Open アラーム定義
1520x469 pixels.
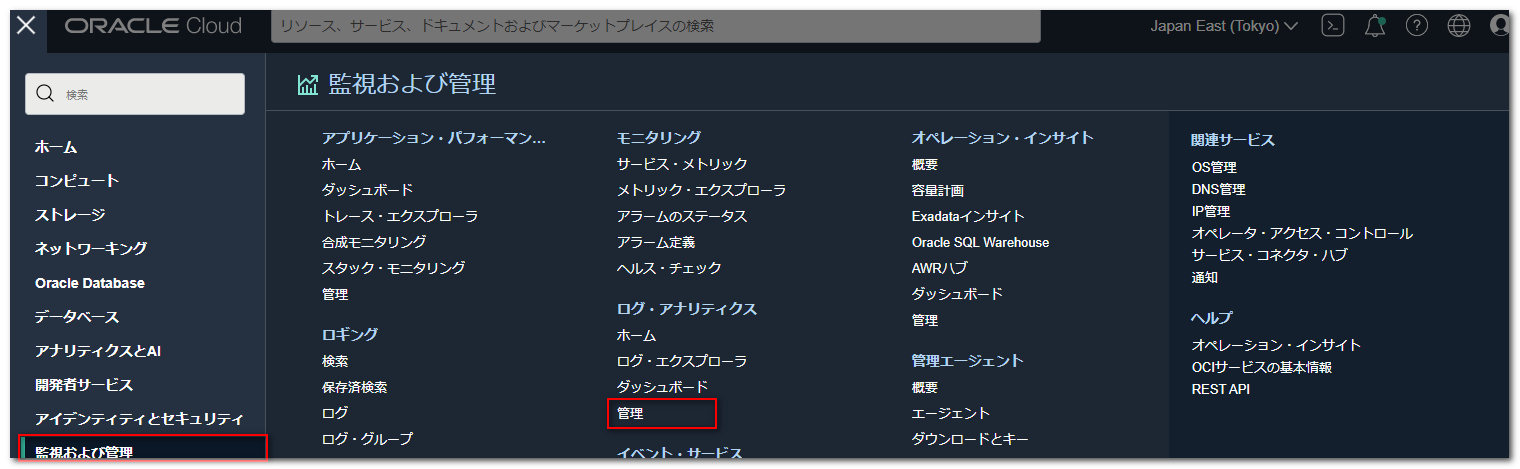[x=656, y=242]
